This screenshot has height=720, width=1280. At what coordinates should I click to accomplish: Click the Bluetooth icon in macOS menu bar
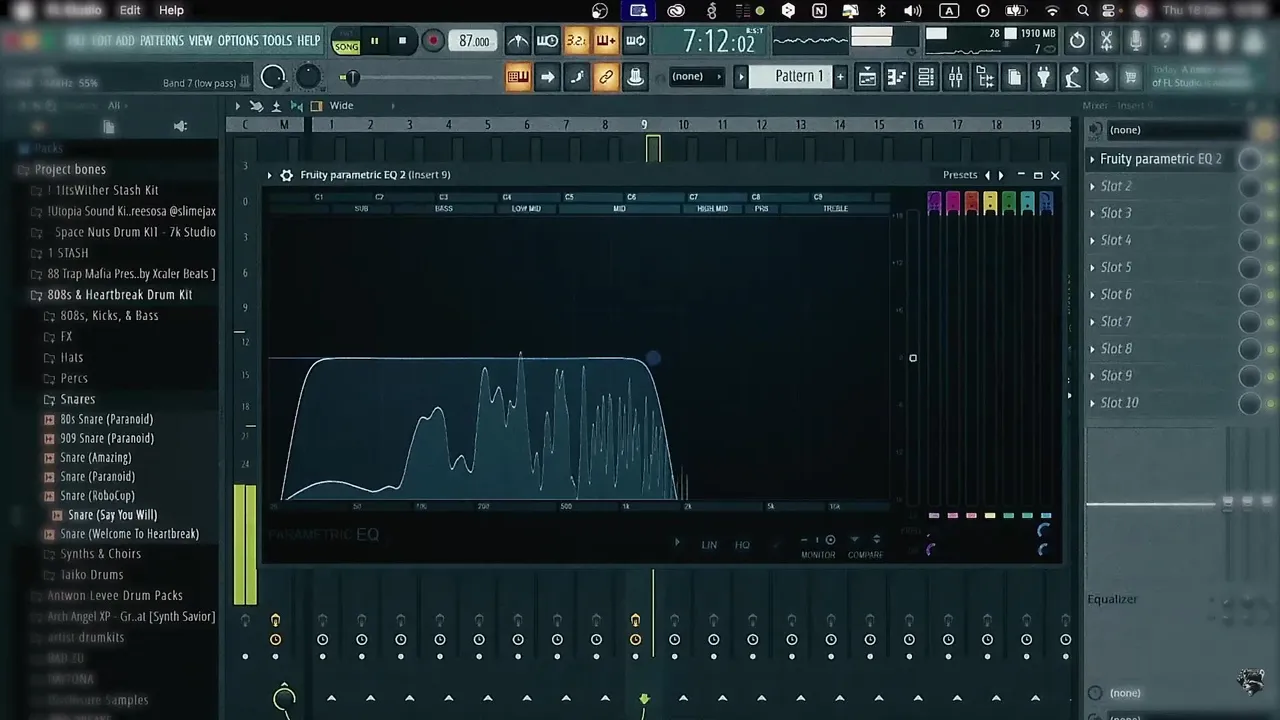coord(881,11)
